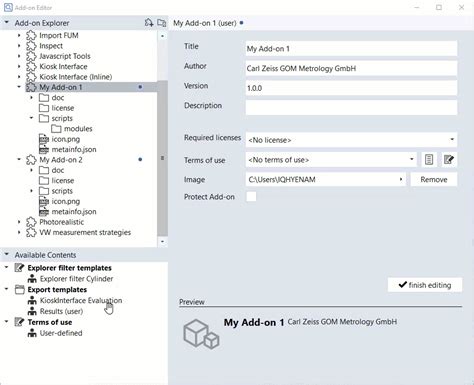Click the Add-on Editor app icon in the title bar
Image resolution: width=474 pixels, height=385 pixels.
(x=8, y=7)
